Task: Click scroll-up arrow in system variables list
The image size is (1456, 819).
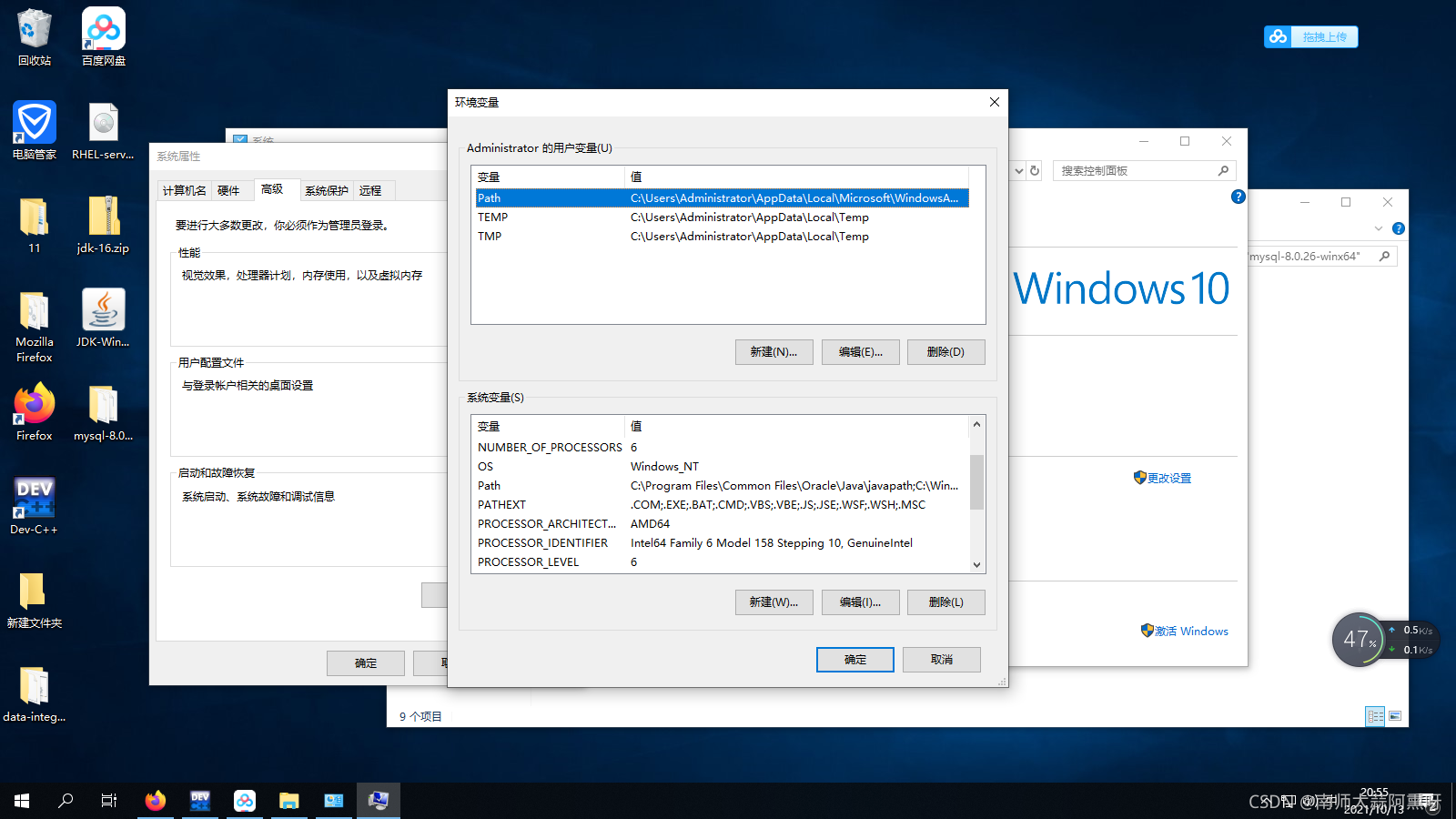Action: pyautogui.click(x=976, y=424)
